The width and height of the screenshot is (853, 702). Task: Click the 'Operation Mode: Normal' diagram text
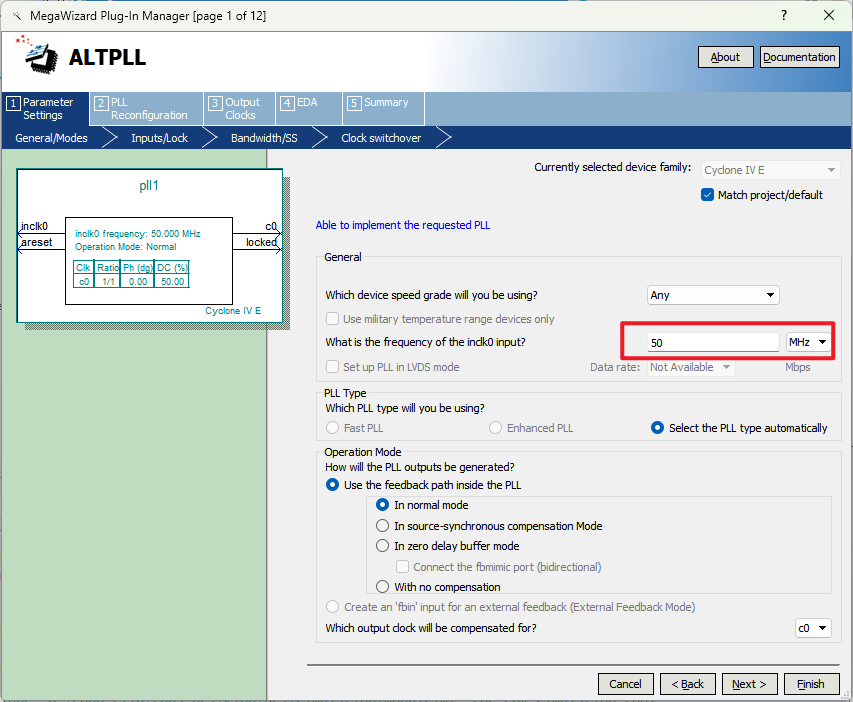126,247
